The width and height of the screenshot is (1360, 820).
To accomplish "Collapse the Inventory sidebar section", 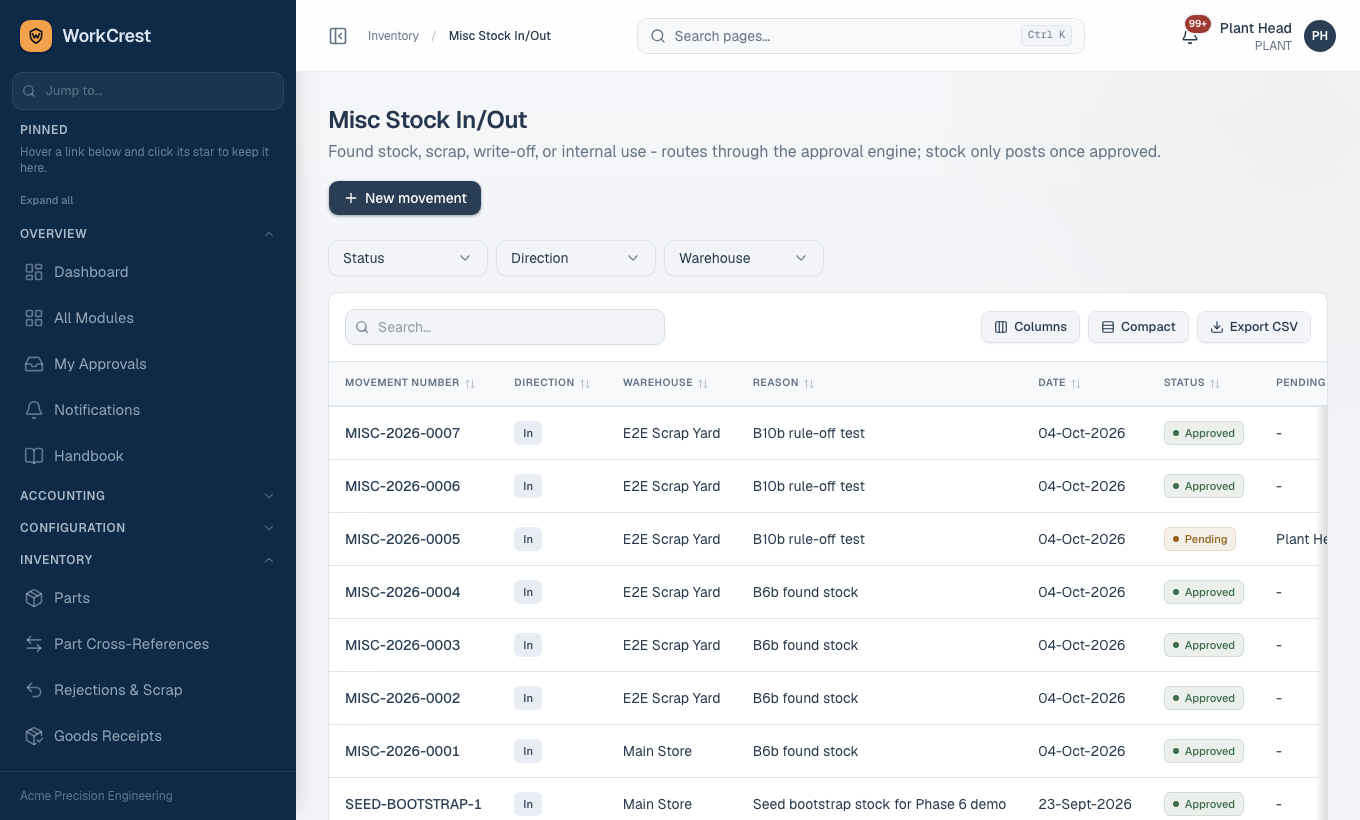I will (148, 560).
